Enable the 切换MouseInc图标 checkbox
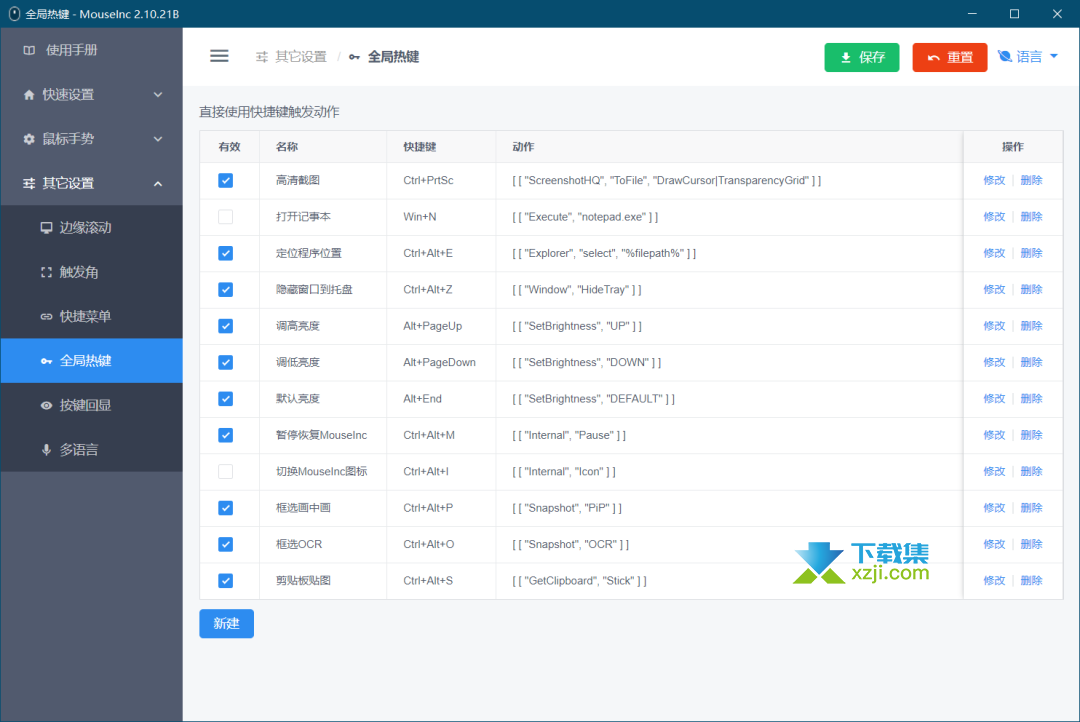The width and height of the screenshot is (1080, 722). pos(225,472)
